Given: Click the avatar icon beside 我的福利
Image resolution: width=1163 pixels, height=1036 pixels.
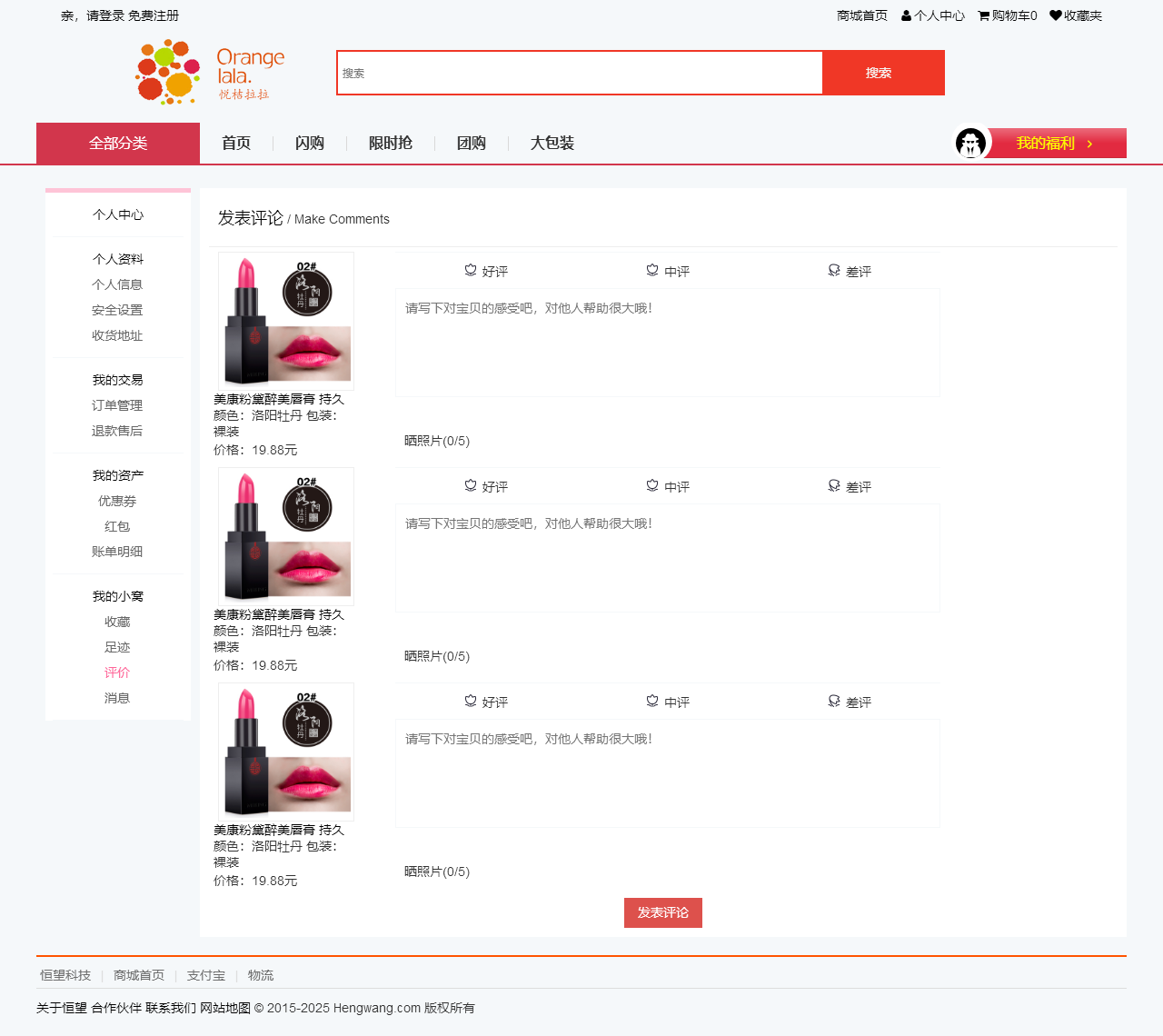Looking at the screenshot, I should [970, 143].
